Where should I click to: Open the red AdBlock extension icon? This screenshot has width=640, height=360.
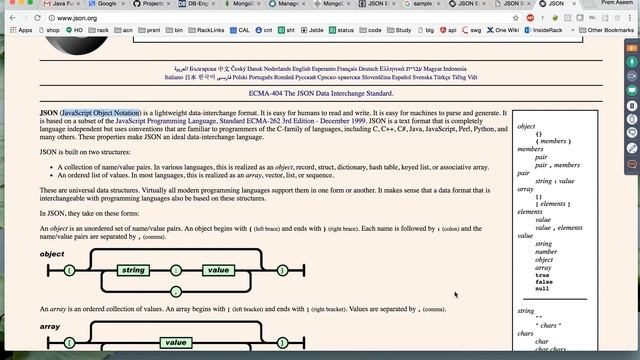click(x=530, y=18)
